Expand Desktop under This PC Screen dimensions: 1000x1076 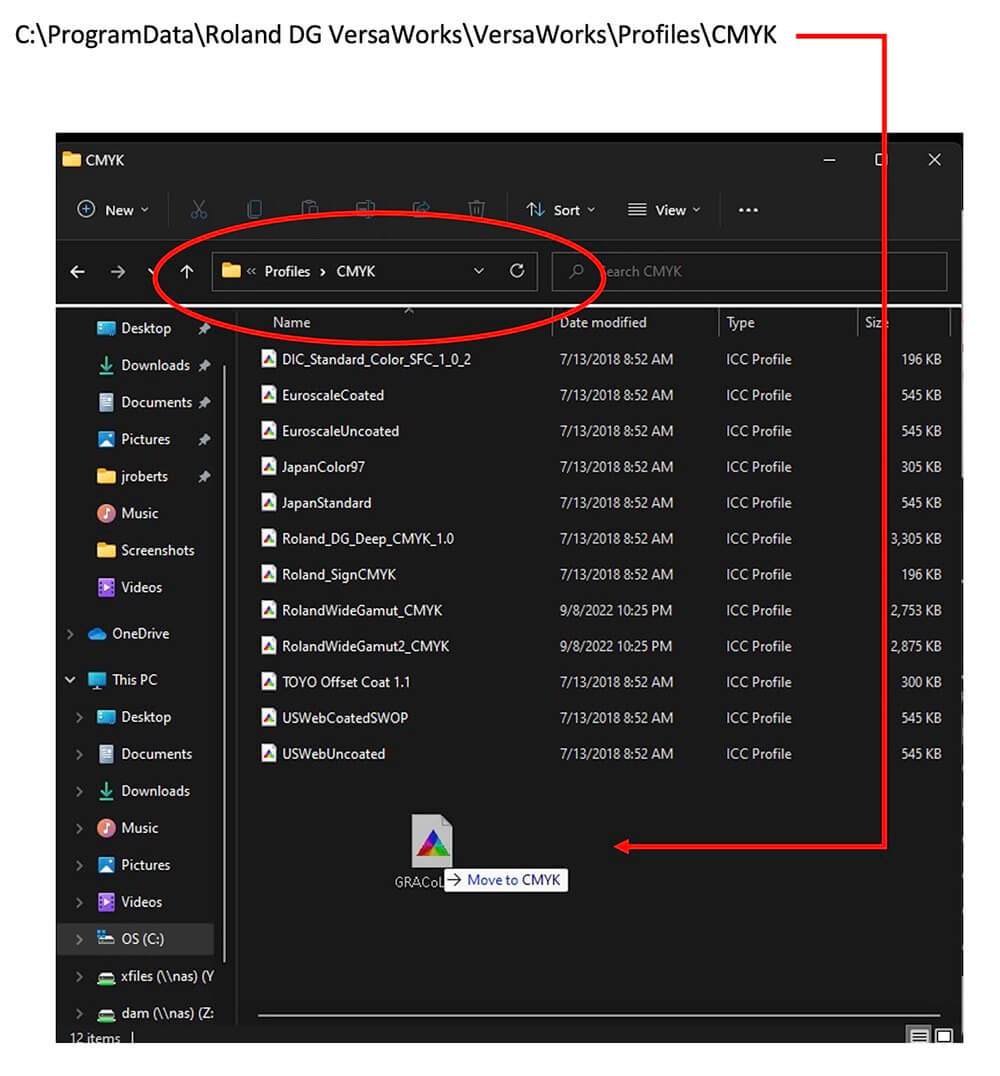point(80,718)
